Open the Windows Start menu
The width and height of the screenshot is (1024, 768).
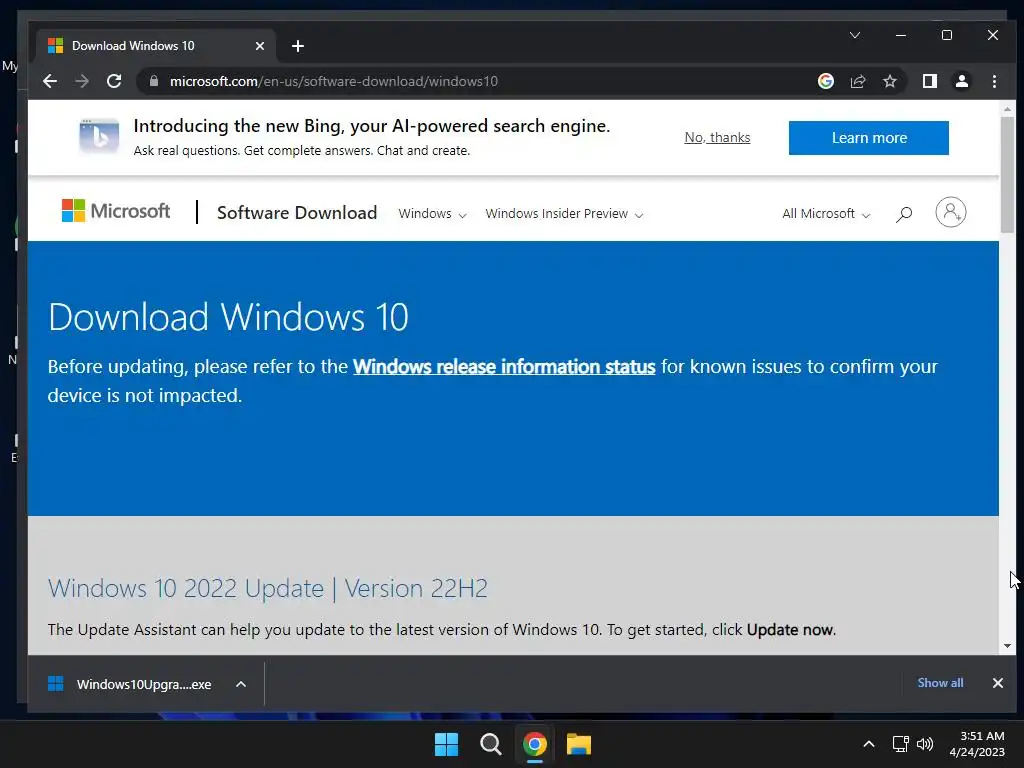[447, 744]
